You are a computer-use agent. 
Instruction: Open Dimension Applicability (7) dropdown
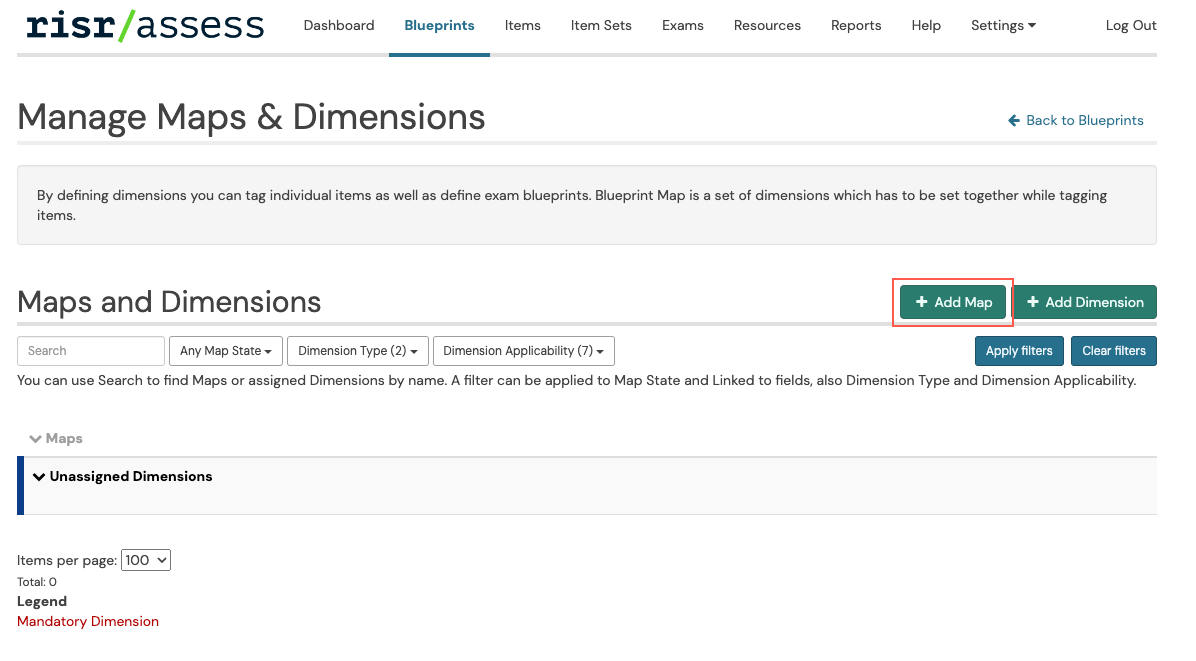point(523,351)
